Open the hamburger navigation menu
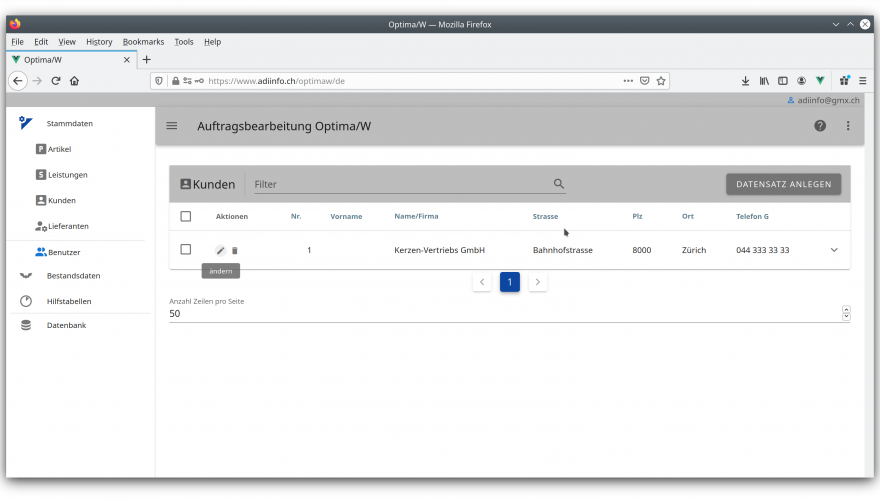880x500 pixels. (172, 126)
